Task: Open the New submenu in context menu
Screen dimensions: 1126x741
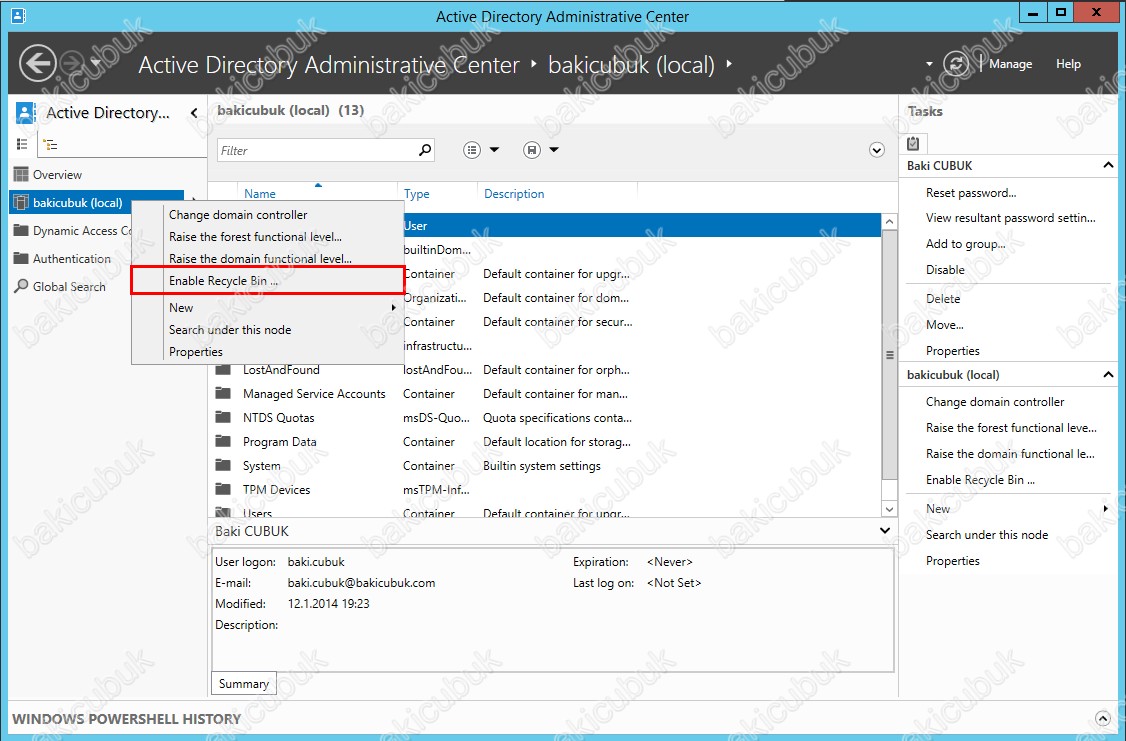Action: (268, 307)
